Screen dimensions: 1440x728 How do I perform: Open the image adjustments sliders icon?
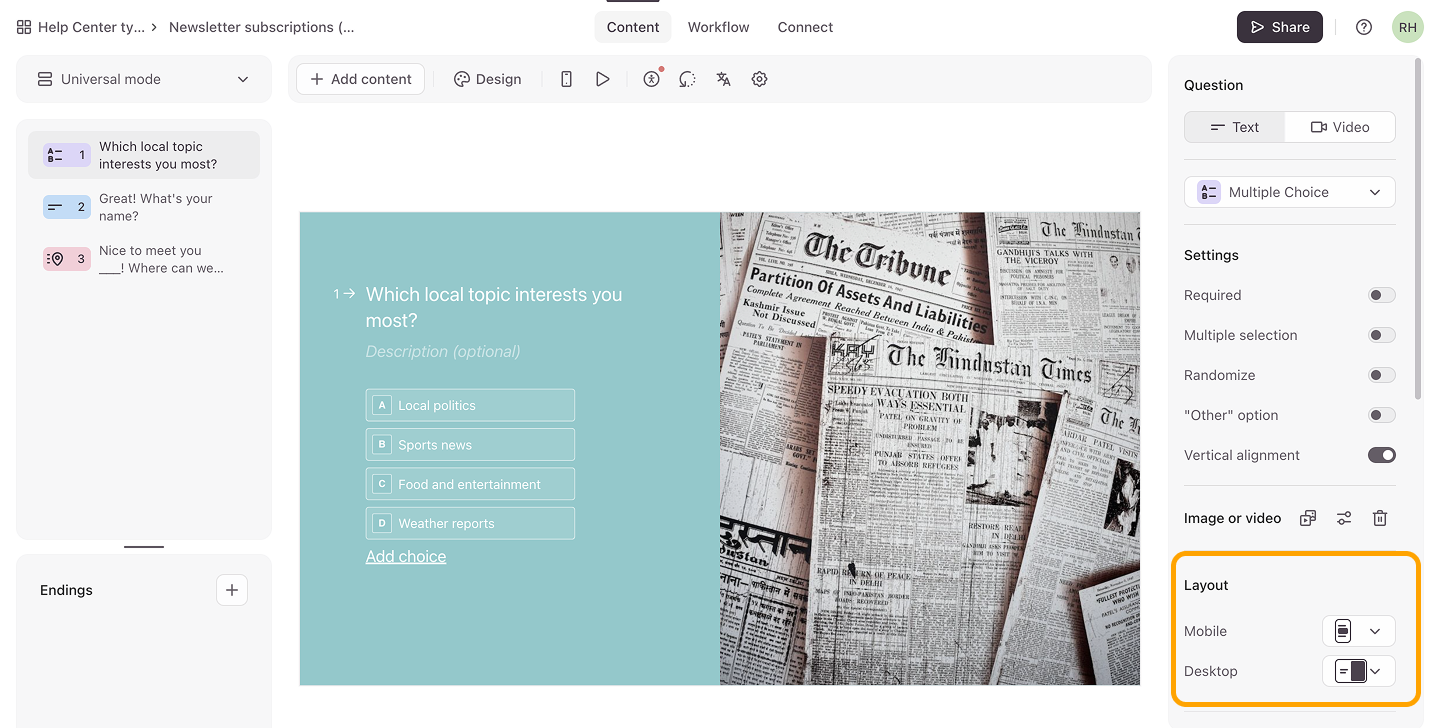click(1344, 518)
